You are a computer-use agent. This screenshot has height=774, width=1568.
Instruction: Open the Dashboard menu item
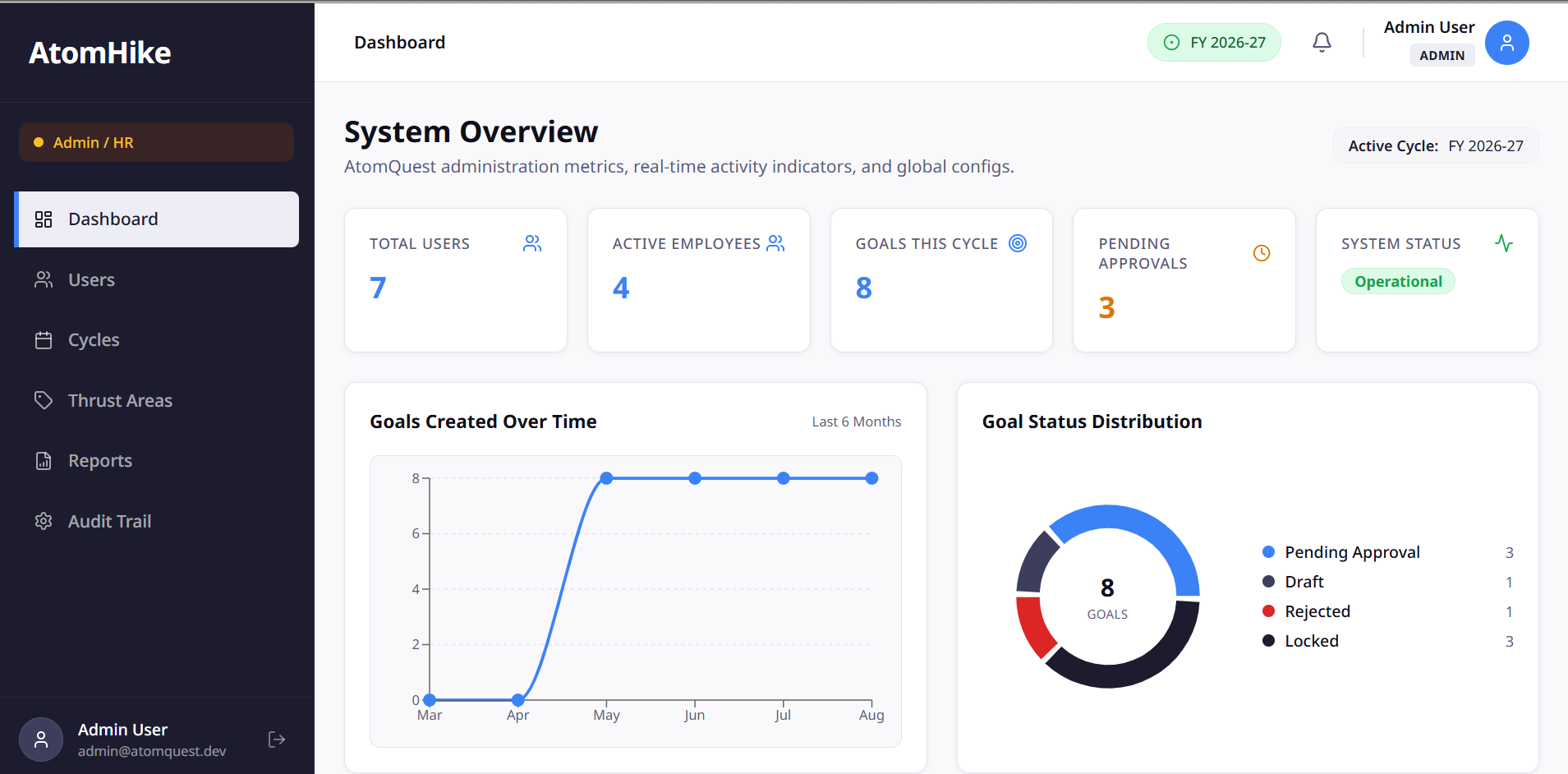pos(157,219)
